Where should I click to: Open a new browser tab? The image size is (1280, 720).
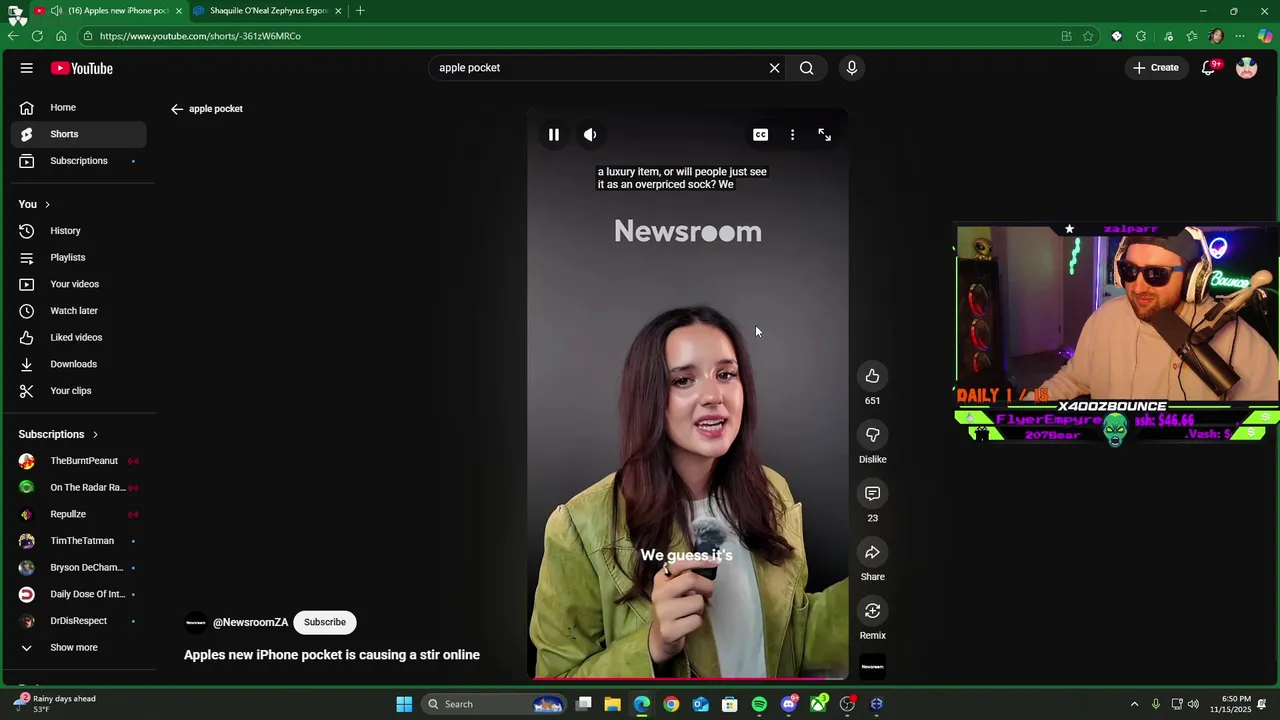coord(360,11)
